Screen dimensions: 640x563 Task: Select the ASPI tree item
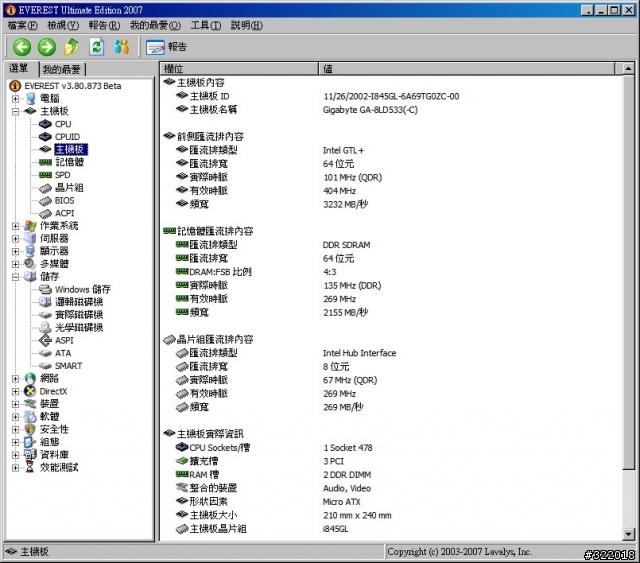coord(64,340)
